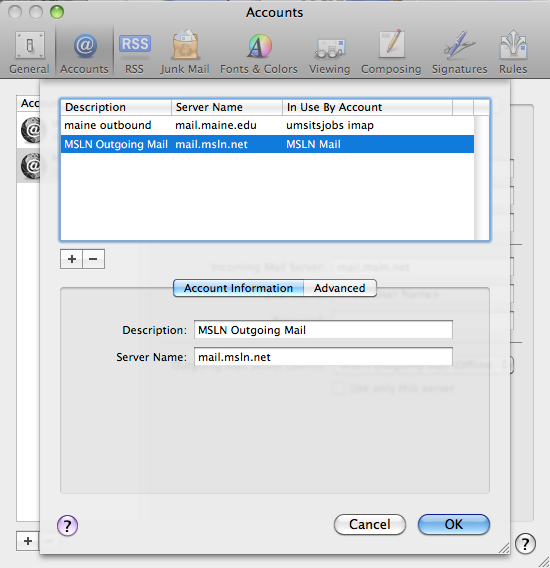Switch to the Advanced tab
The width and height of the screenshot is (550, 568).
(x=339, y=288)
